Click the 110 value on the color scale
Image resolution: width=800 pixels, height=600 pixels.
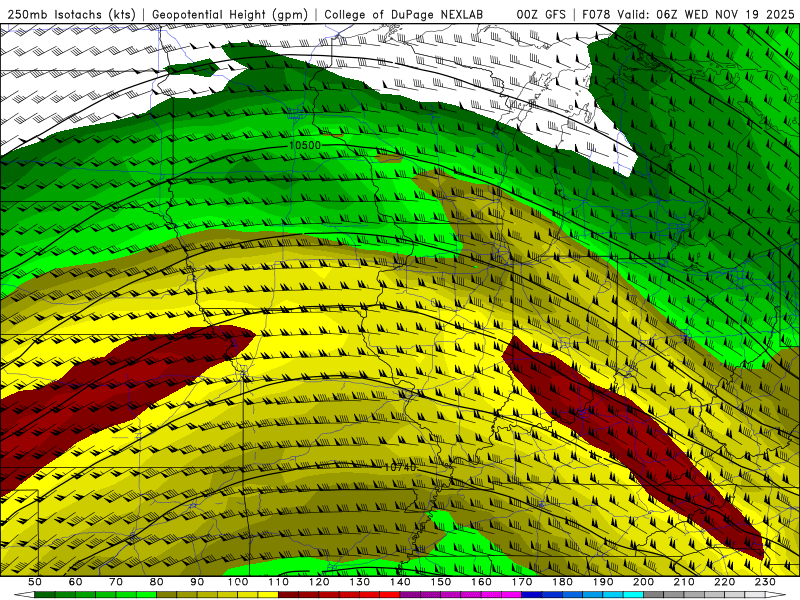coord(278,582)
